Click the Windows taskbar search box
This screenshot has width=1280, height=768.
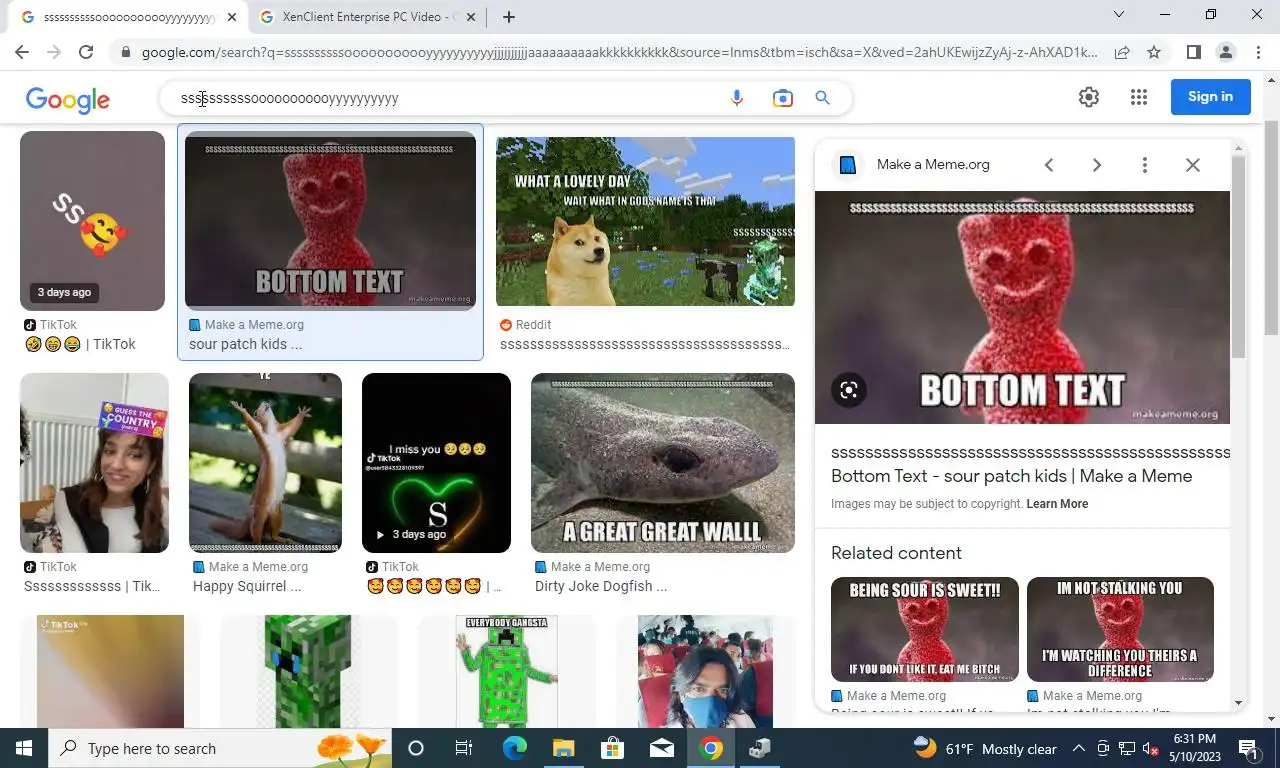220,748
